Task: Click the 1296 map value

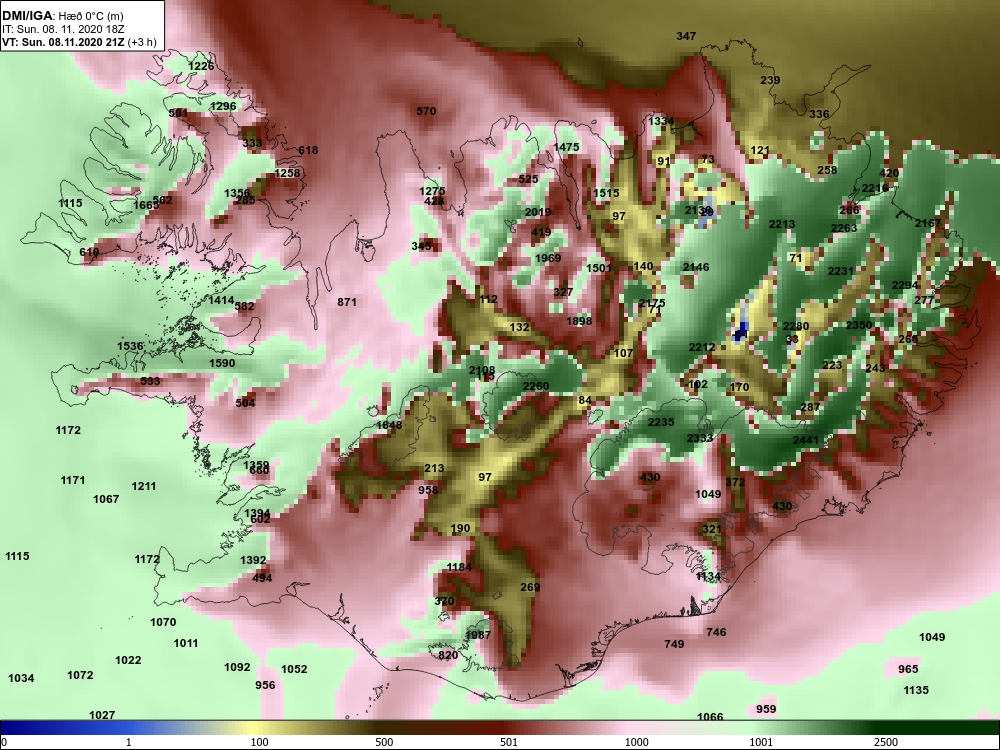Action: 223,107
